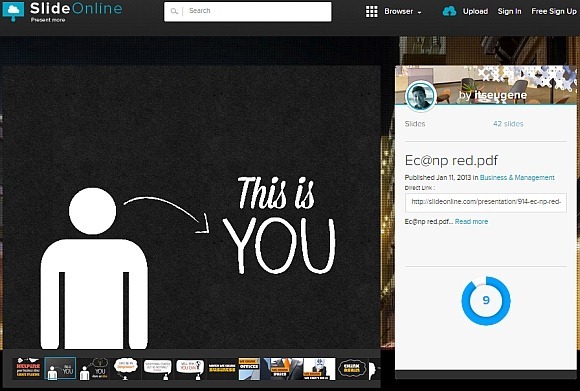The image size is (580, 391).
Task: Click the Upload cloud icon
Action: click(x=449, y=11)
